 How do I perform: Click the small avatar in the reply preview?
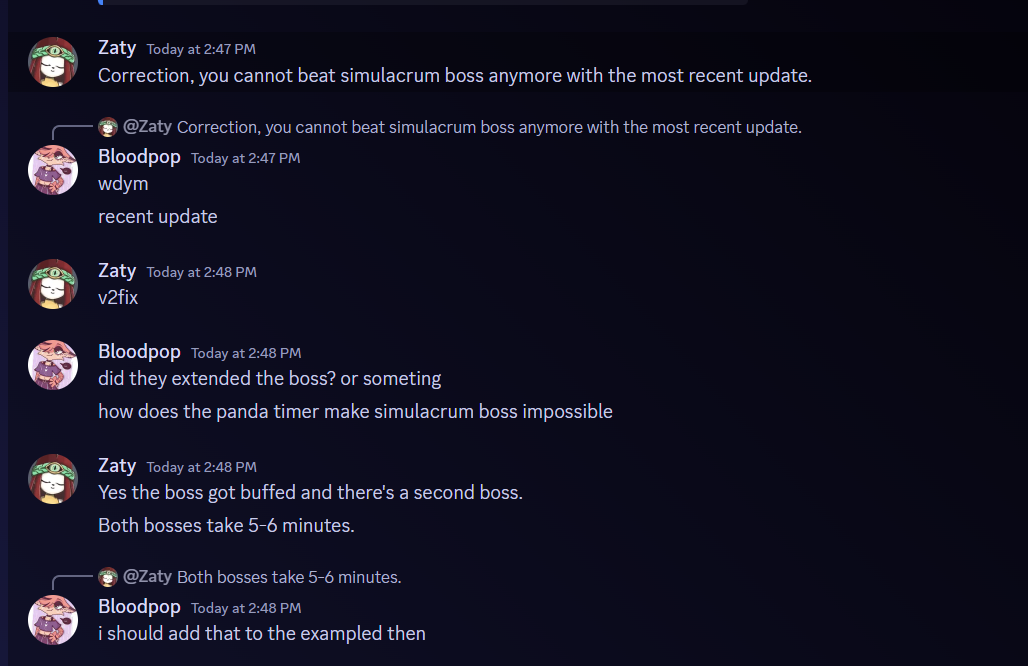[x=107, y=127]
